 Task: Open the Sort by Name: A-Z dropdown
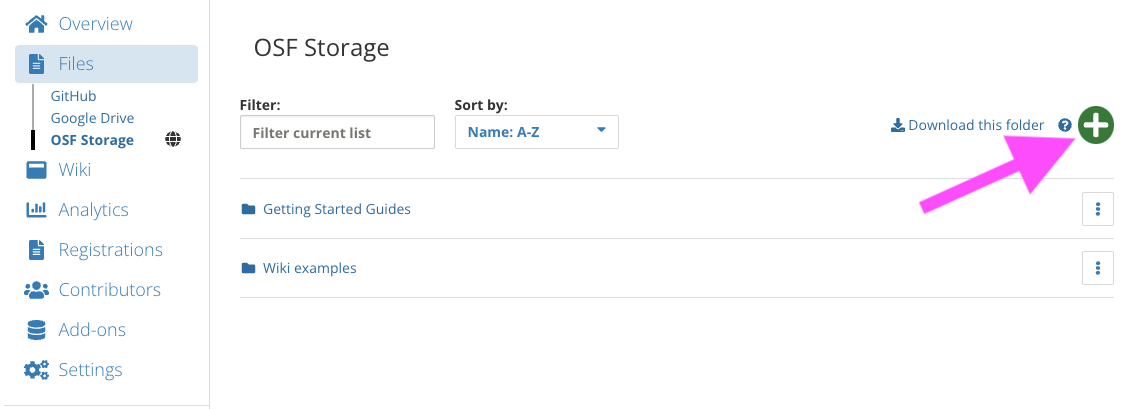point(536,132)
